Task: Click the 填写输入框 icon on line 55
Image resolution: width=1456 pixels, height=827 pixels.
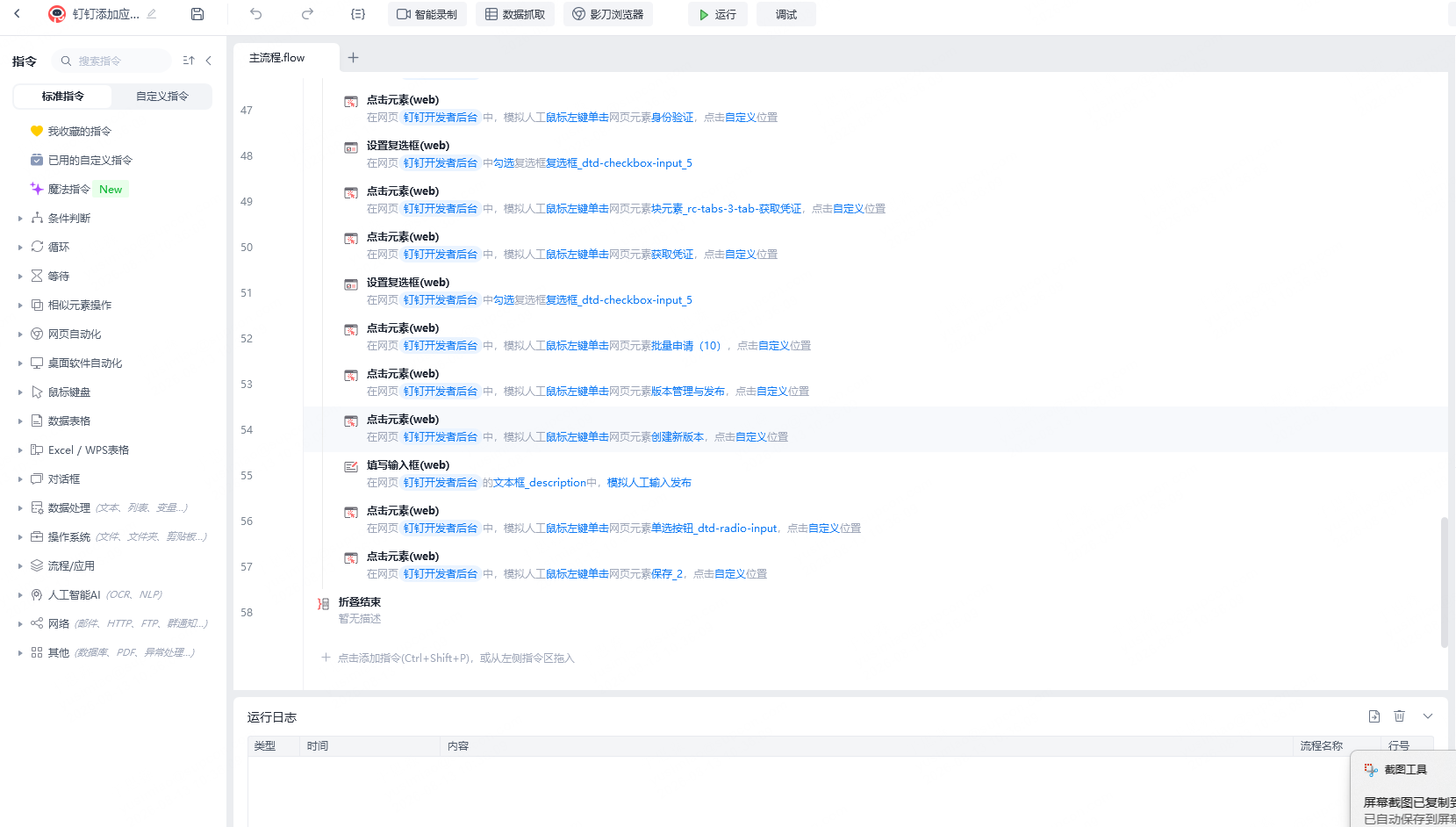Action: (351, 466)
